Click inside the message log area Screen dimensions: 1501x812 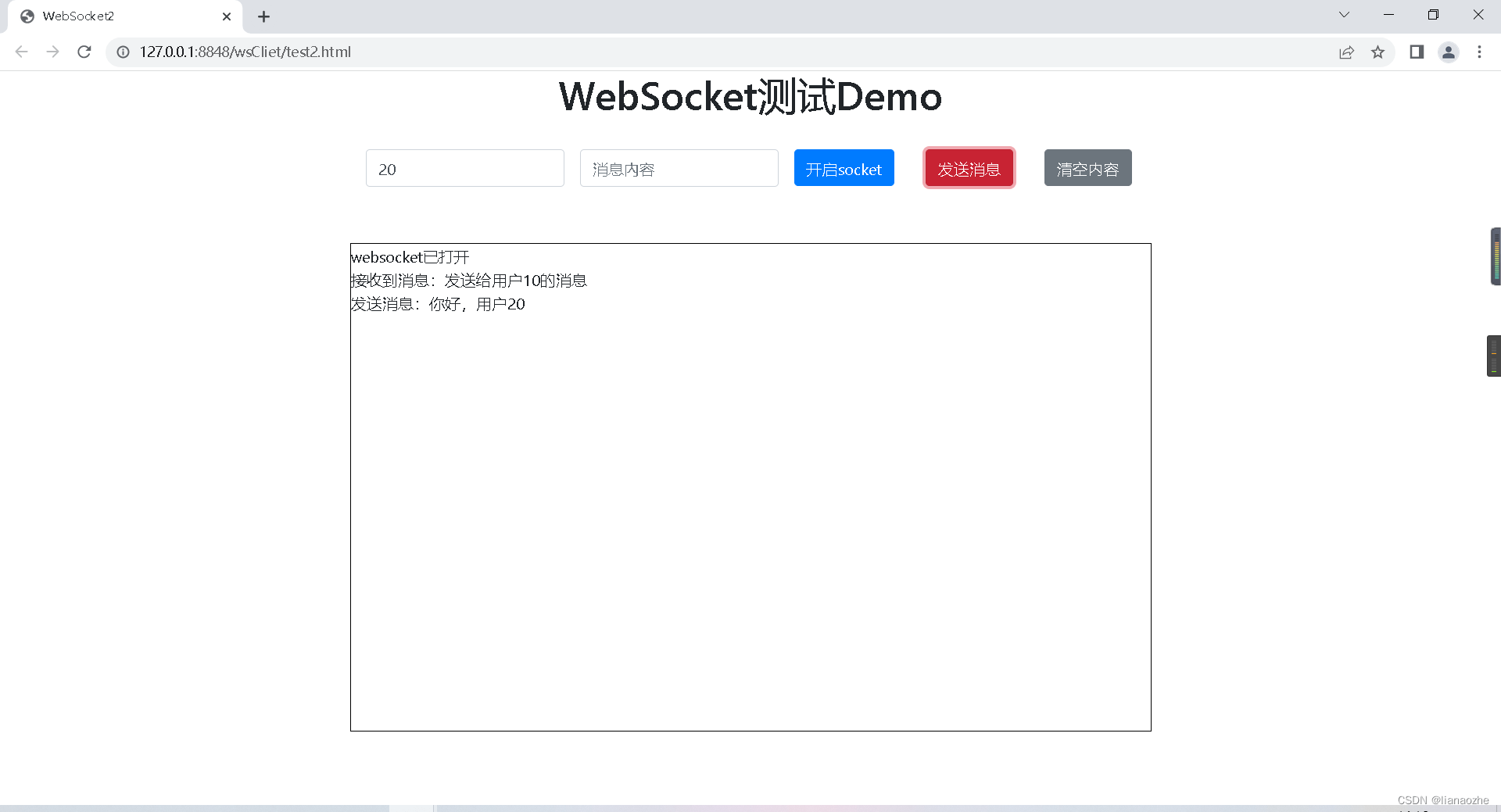[750, 485]
